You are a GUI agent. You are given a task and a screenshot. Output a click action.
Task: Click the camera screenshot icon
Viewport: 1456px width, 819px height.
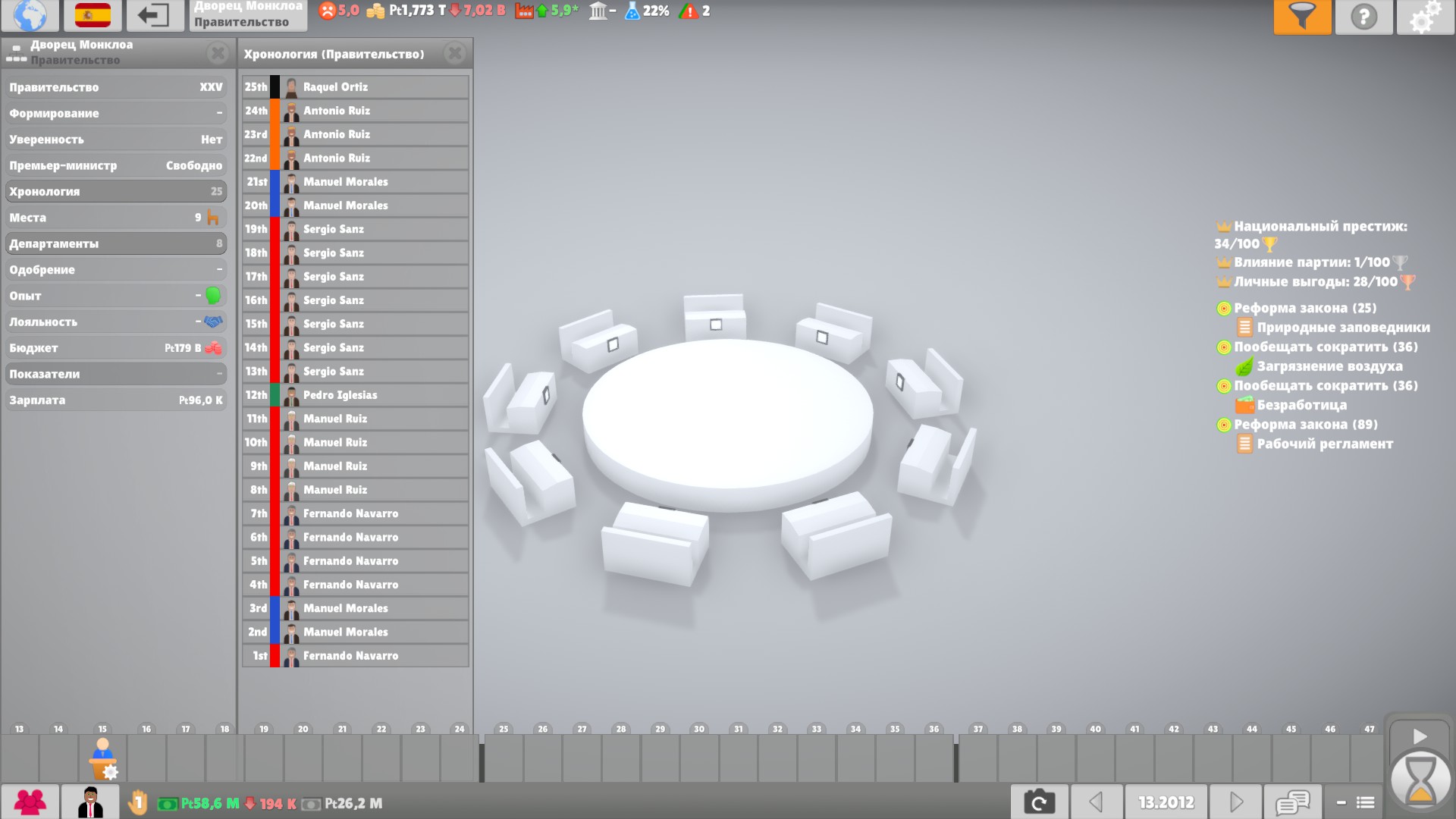[1039, 802]
